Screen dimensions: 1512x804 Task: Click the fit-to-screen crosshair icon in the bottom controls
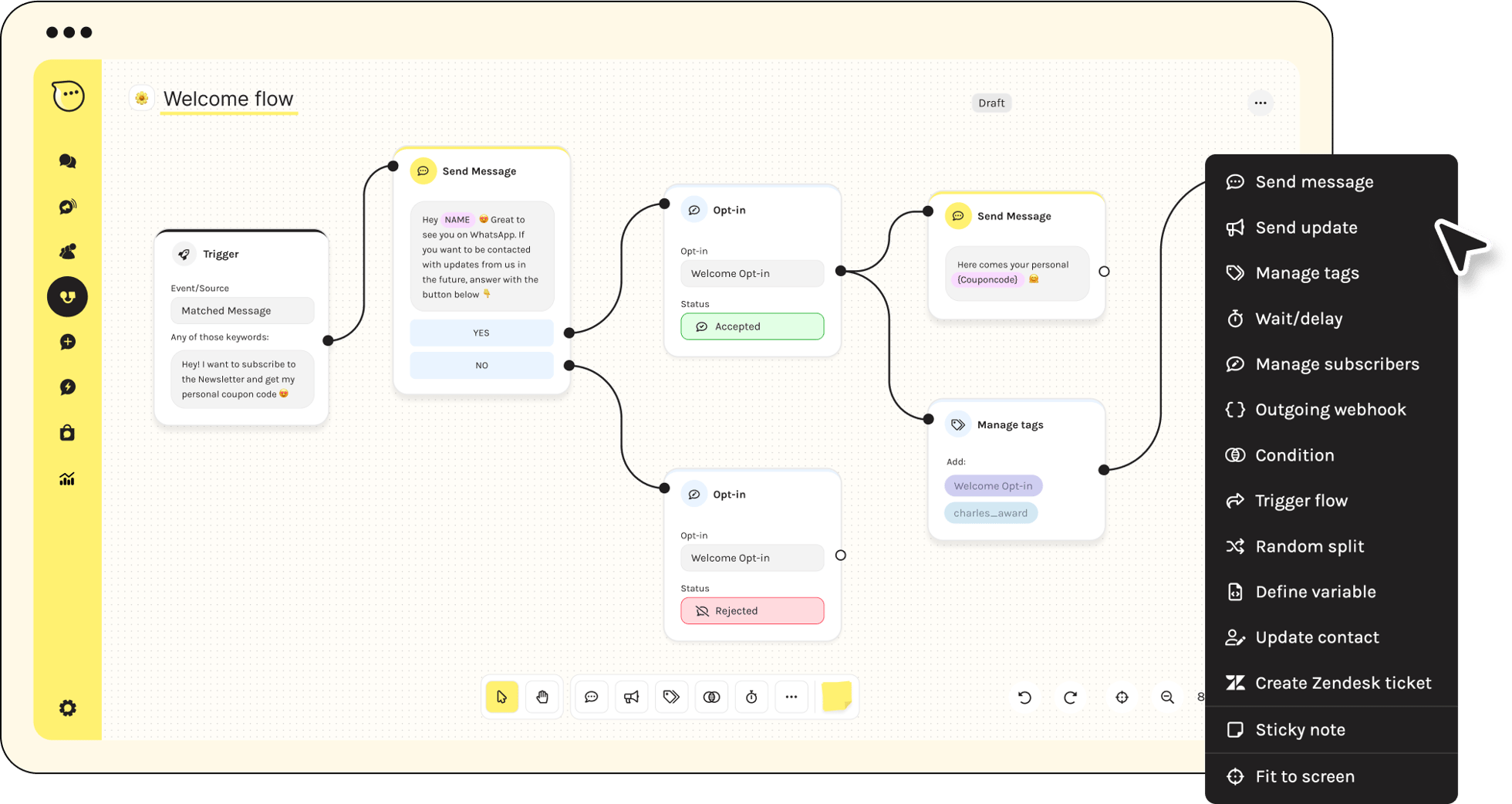[1122, 698]
